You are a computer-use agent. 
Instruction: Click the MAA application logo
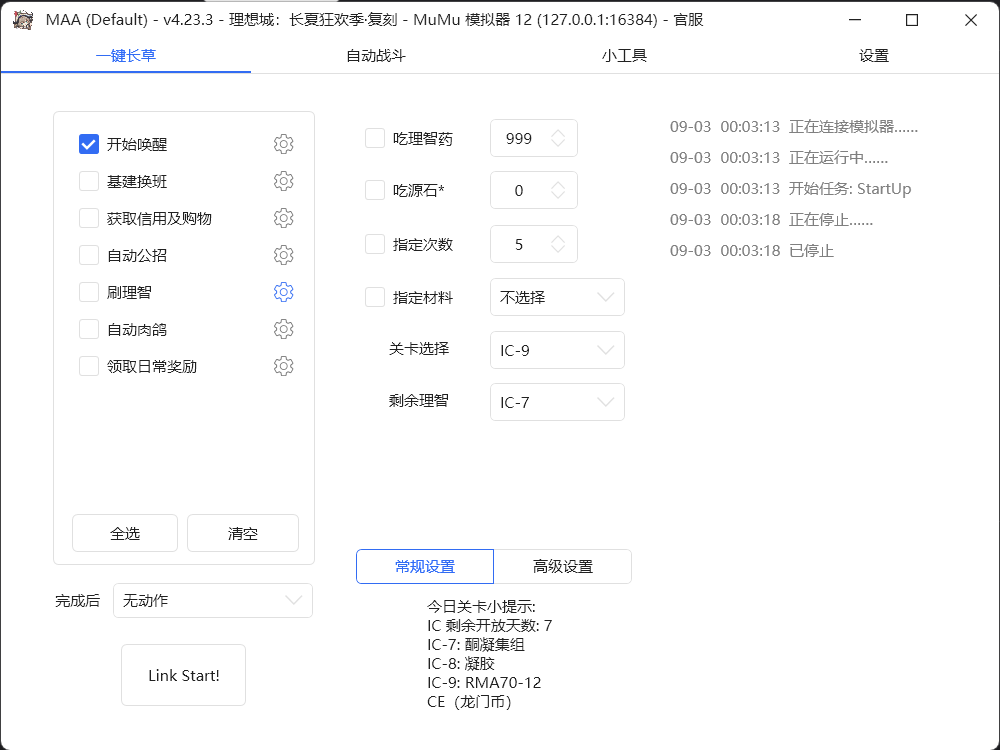(24, 20)
